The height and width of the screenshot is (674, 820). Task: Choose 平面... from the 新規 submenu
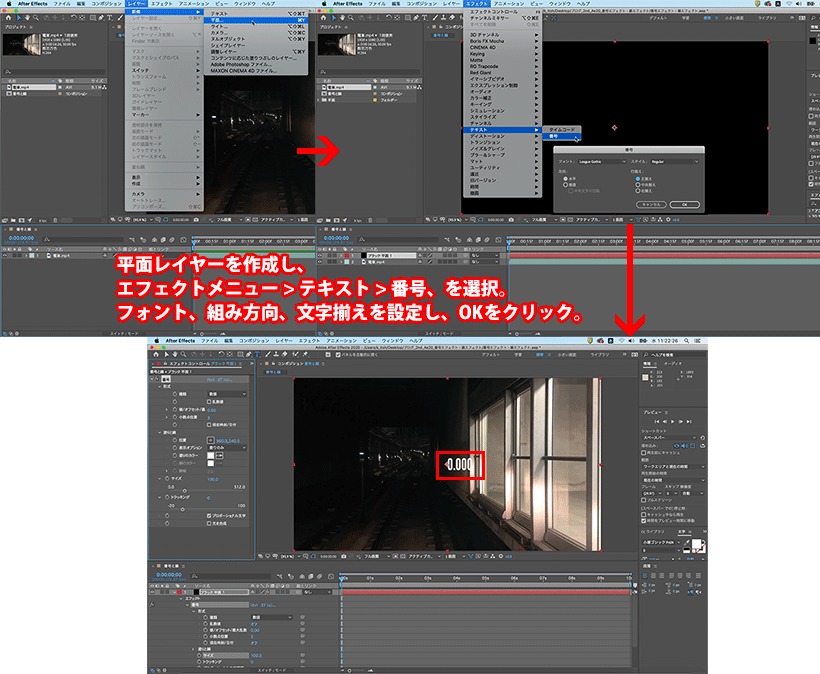(255, 20)
